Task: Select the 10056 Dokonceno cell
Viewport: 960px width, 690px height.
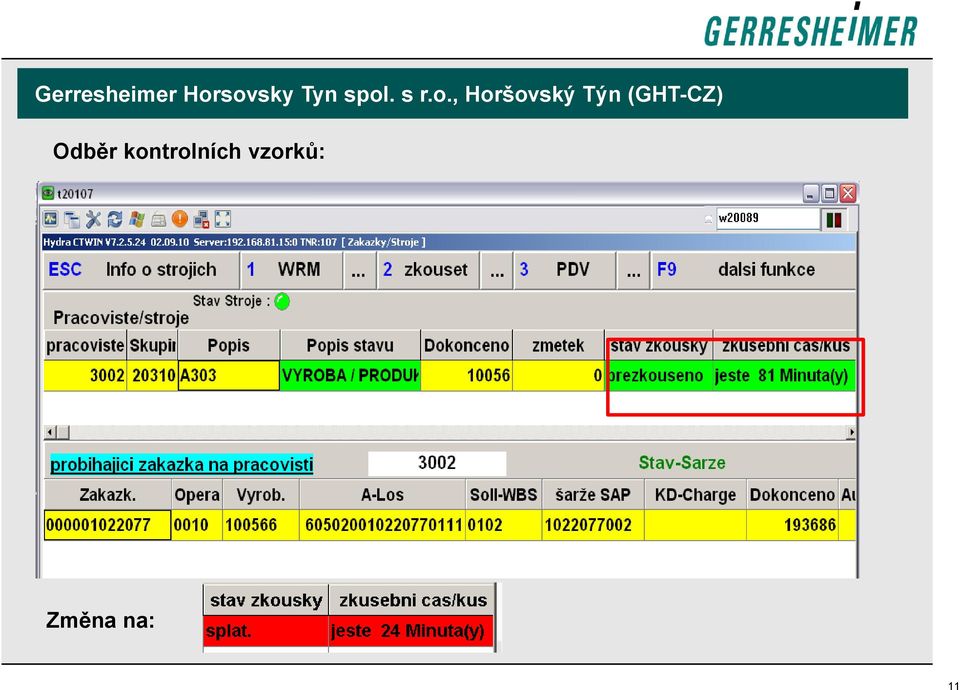Action: point(467,375)
